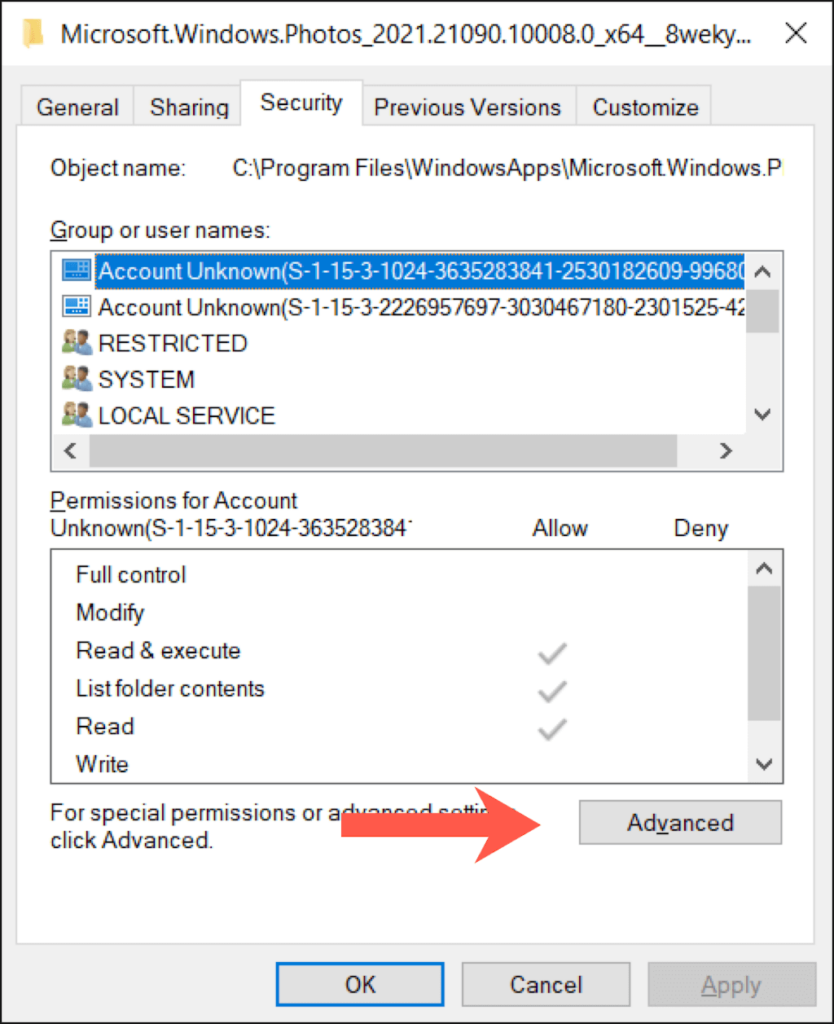Open the General tab
This screenshot has height=1024, width=834.
coord(78,107)
